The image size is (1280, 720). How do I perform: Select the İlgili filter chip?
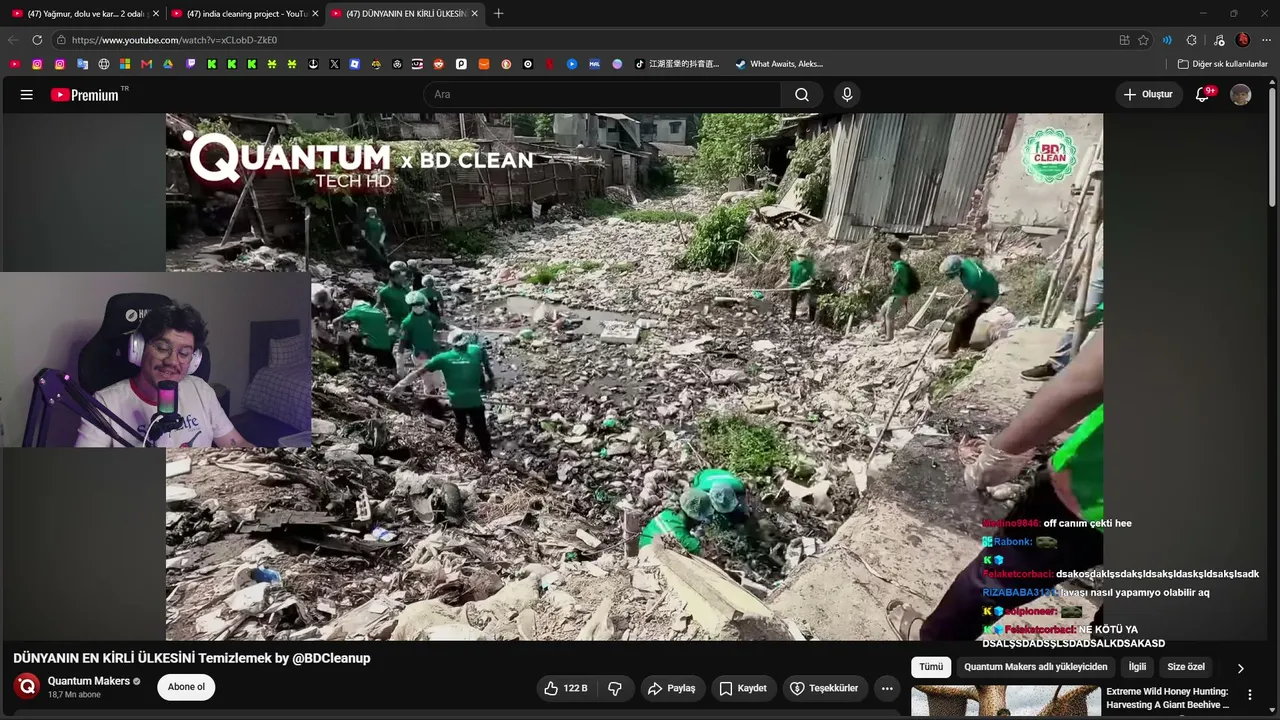coord(1137,667)
